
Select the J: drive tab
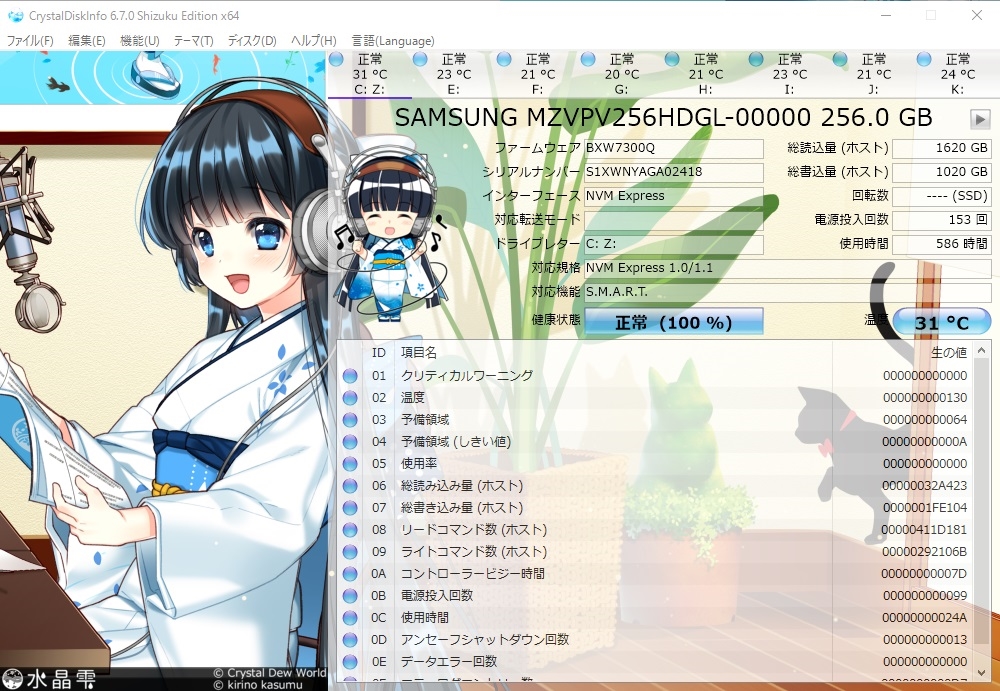coord(874,74)
